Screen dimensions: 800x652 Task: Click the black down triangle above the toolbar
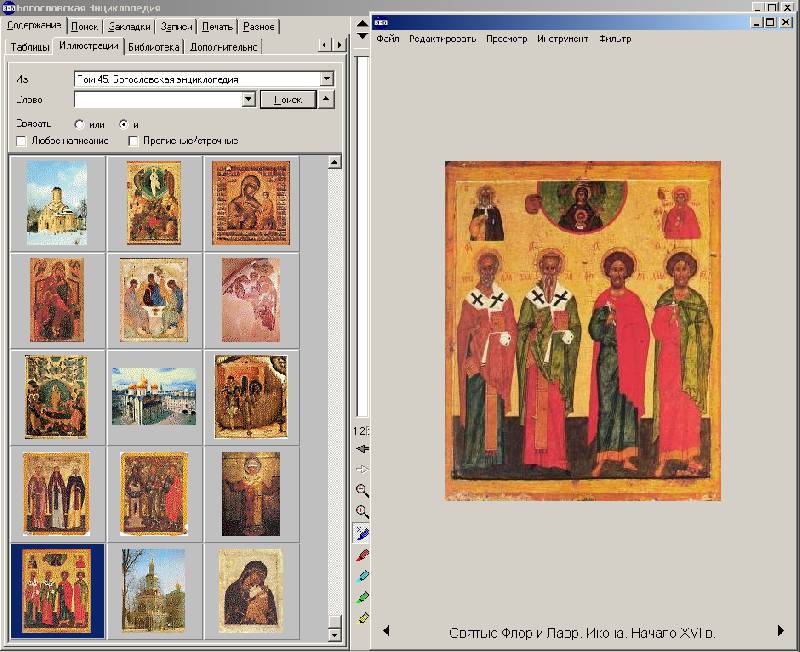click(x=362, y=36)
